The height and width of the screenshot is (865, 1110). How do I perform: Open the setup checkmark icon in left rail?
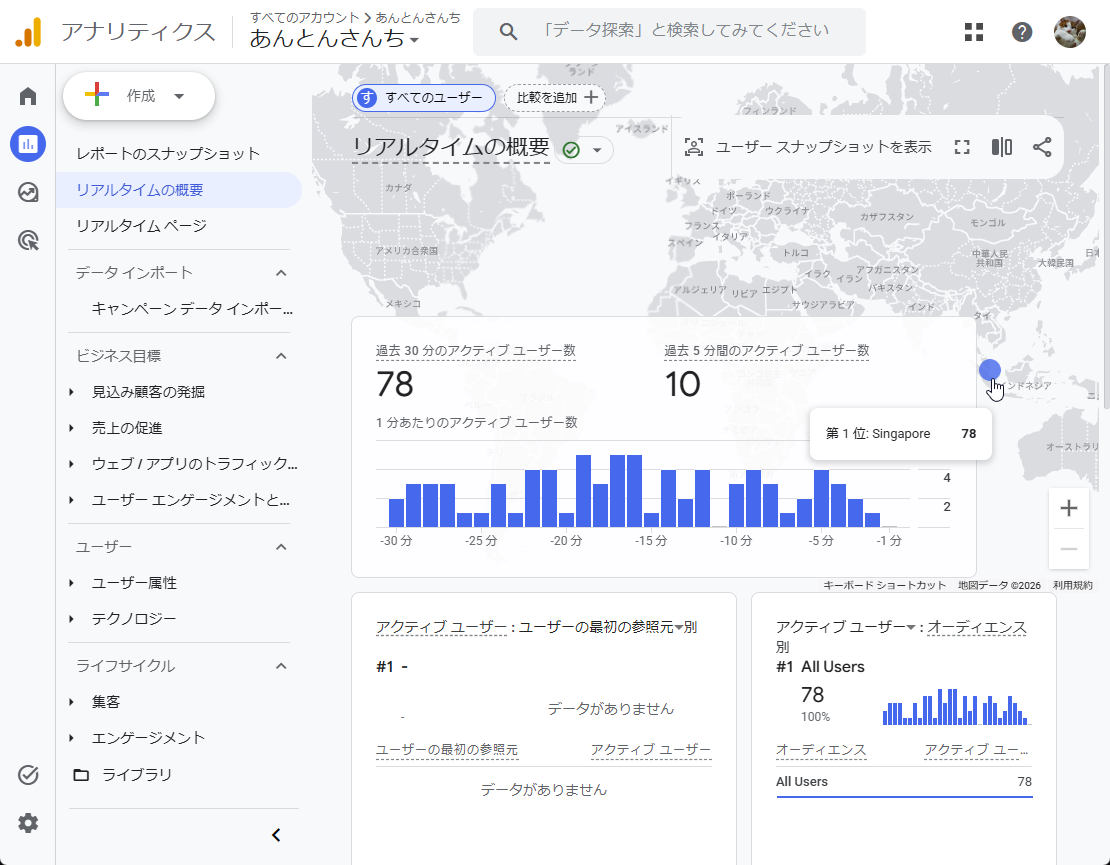28,775
